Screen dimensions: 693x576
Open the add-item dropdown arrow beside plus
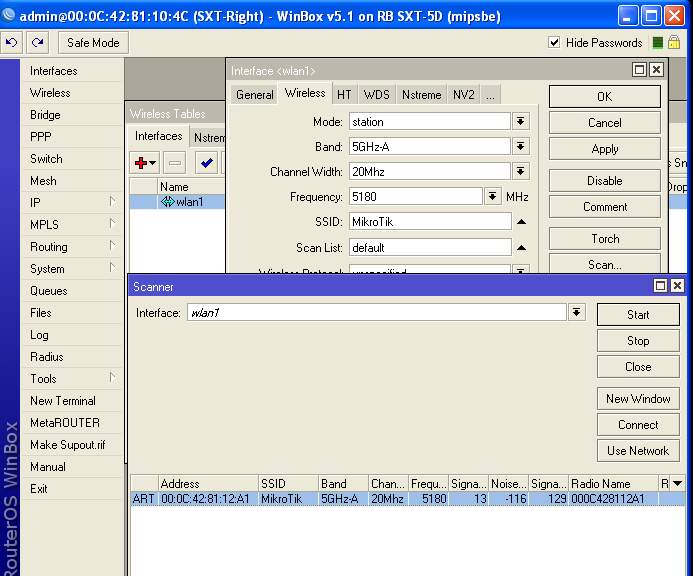(152, 163)
